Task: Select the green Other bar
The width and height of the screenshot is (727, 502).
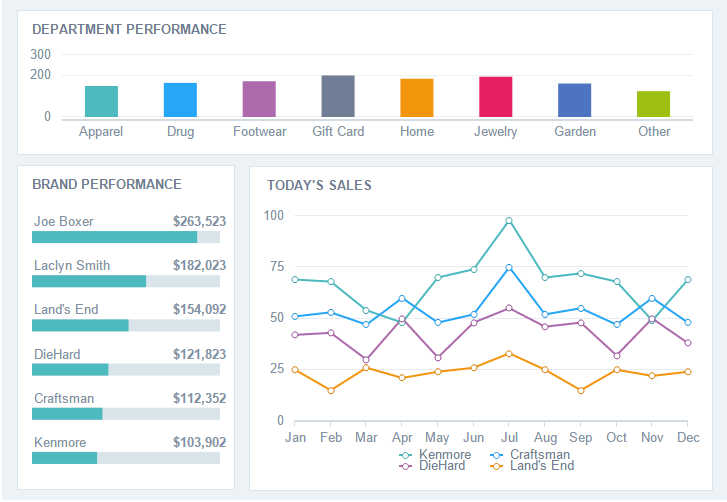Action: tap(653, 104)
